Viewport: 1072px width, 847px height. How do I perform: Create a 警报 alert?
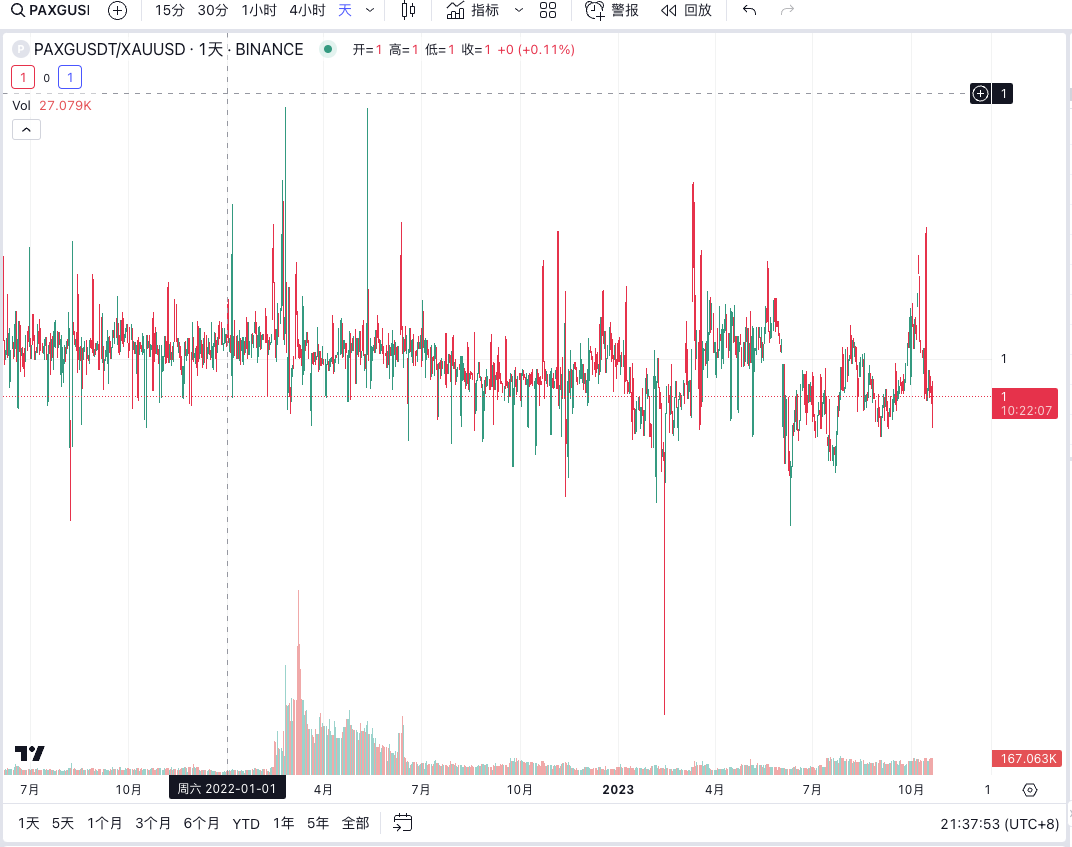pos(612,10)
